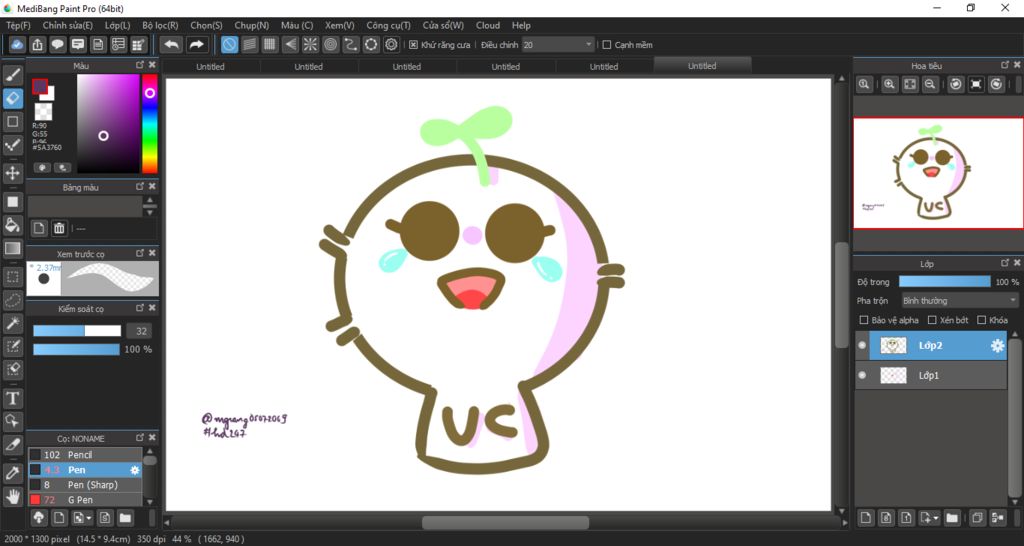Viewport: 1024px width, 546px height.
Task: Open Pha trộn blend mode dropdown
Action: coord(959,301)
